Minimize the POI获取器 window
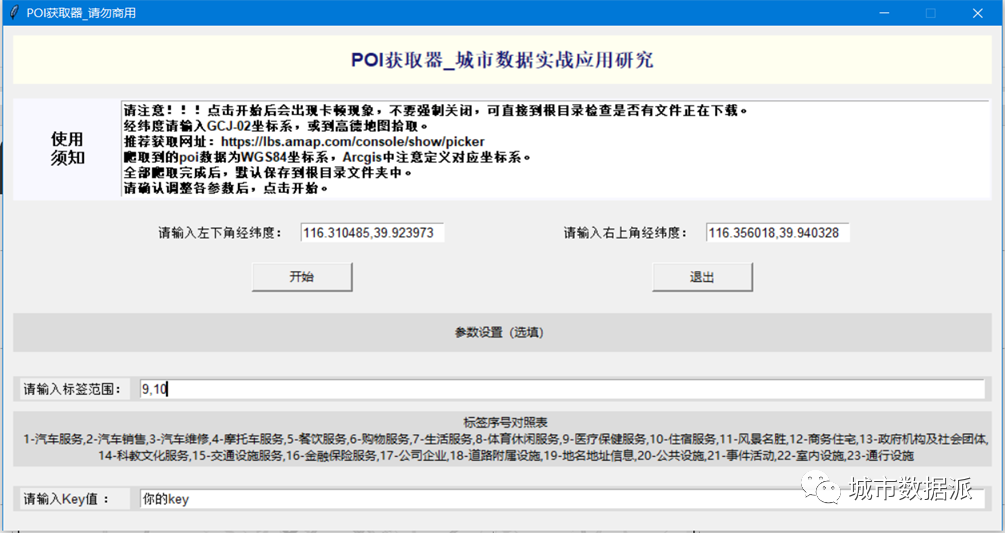Viewport: 1005px width, 533px height. coord(885,13)
